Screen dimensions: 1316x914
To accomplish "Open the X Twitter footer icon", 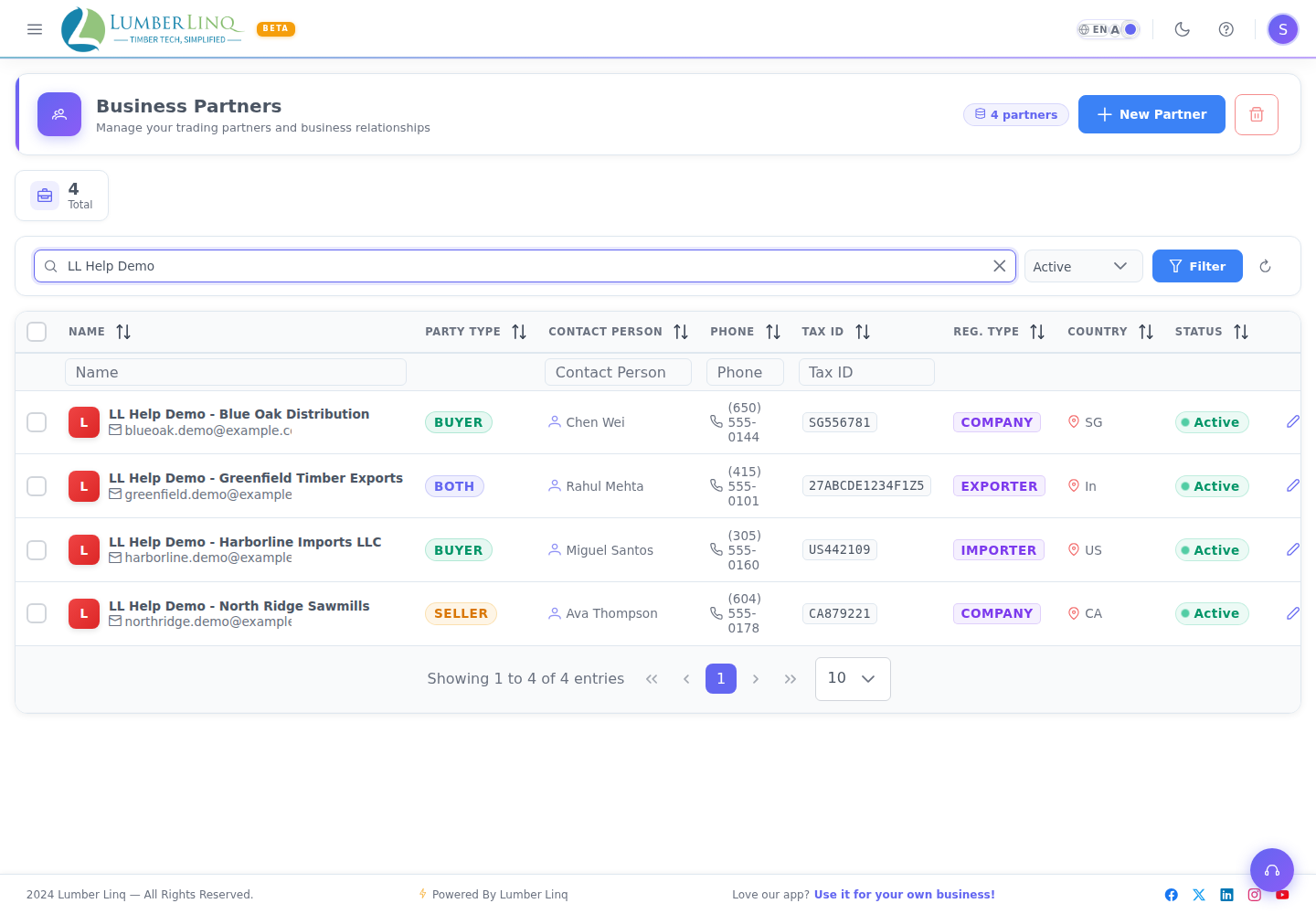I will point(1199,895).
